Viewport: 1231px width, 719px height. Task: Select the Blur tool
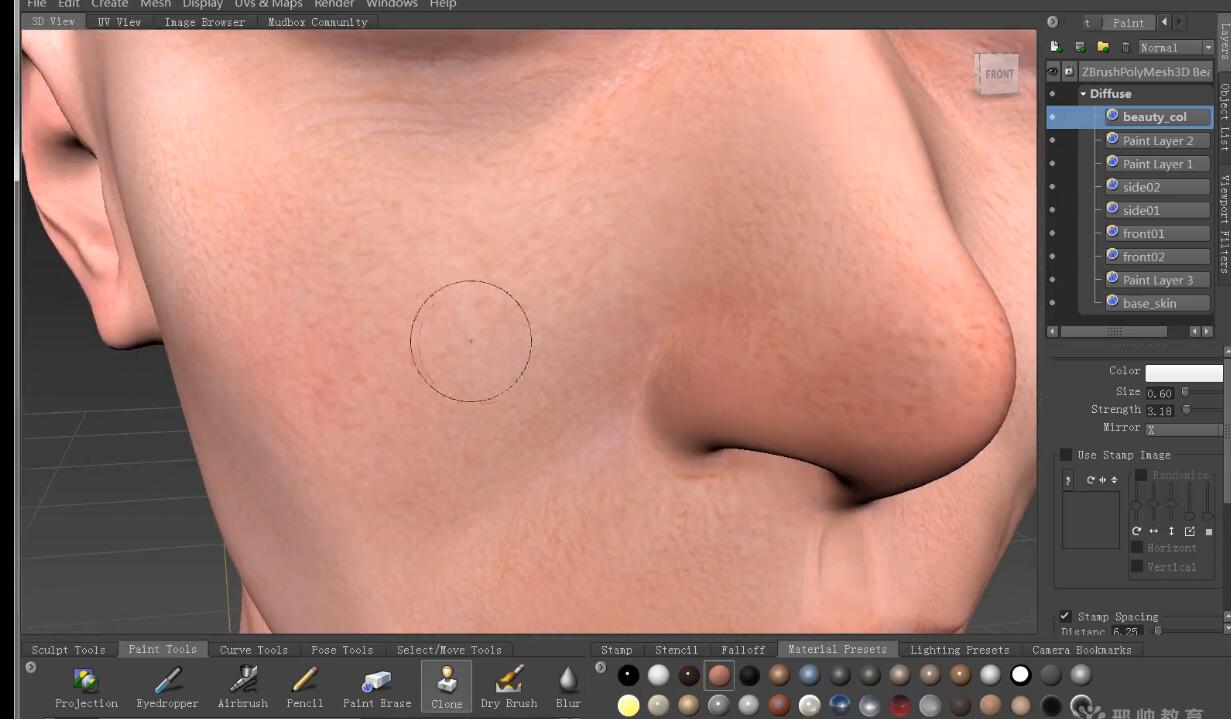tap(568, 683)
